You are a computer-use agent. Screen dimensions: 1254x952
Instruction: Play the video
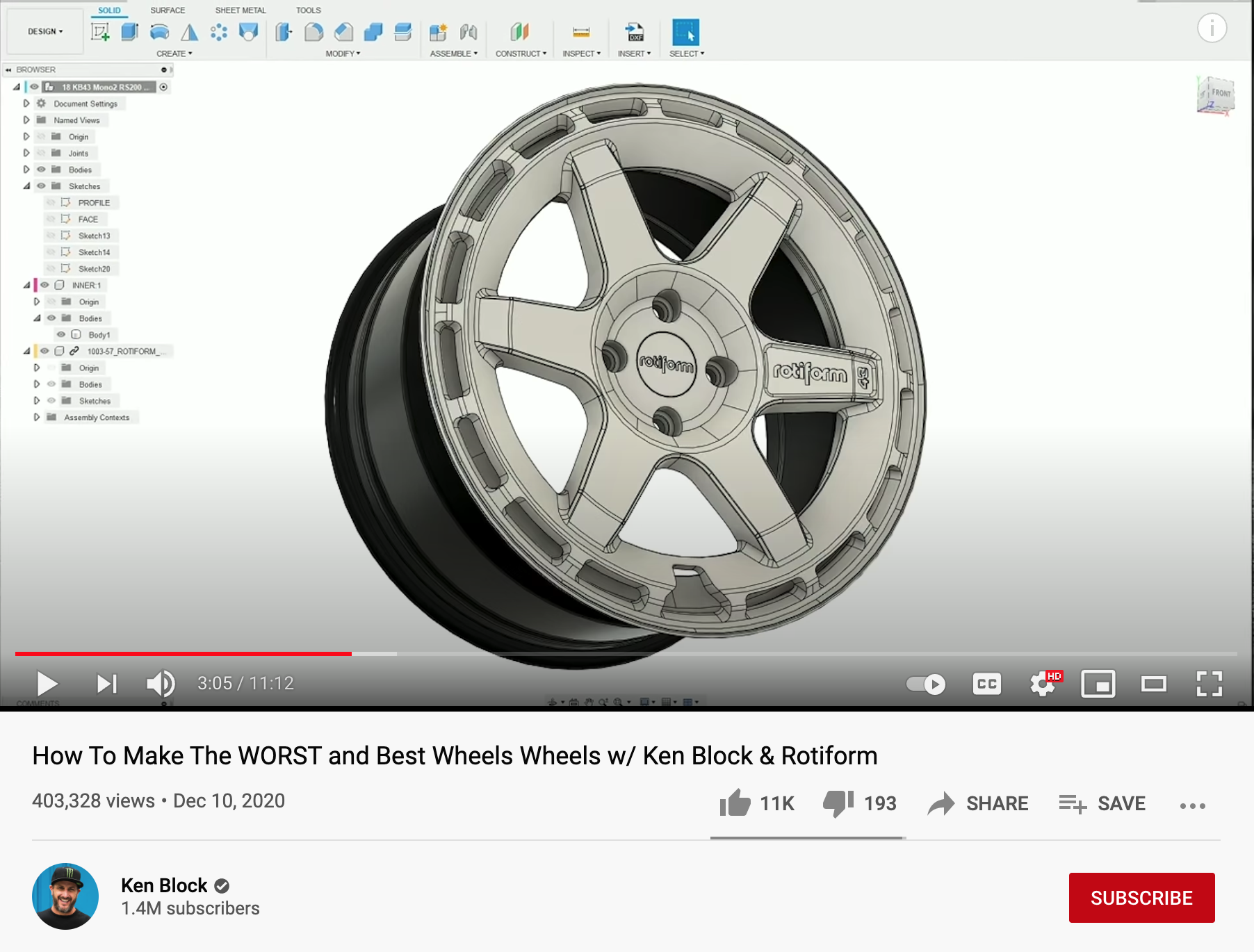coord(47,684)
